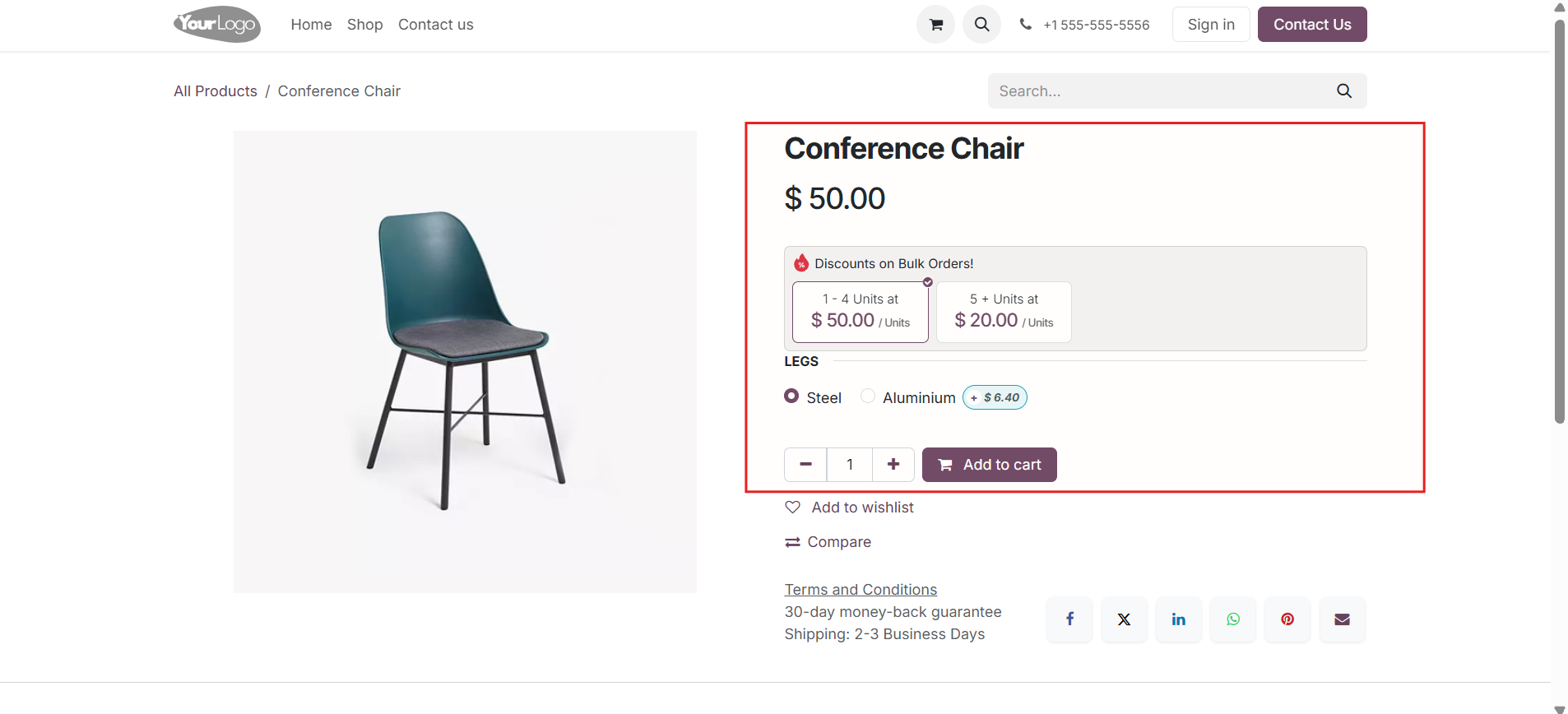
Task: Share product on Facebook
Action: point(1069,619)
